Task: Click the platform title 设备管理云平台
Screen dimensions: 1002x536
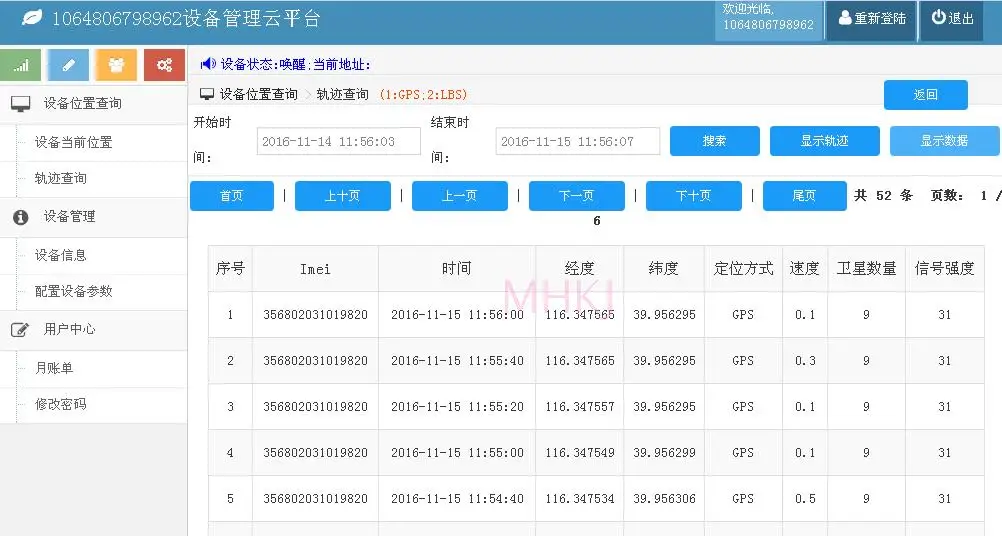Action: [x=252, y=18]
